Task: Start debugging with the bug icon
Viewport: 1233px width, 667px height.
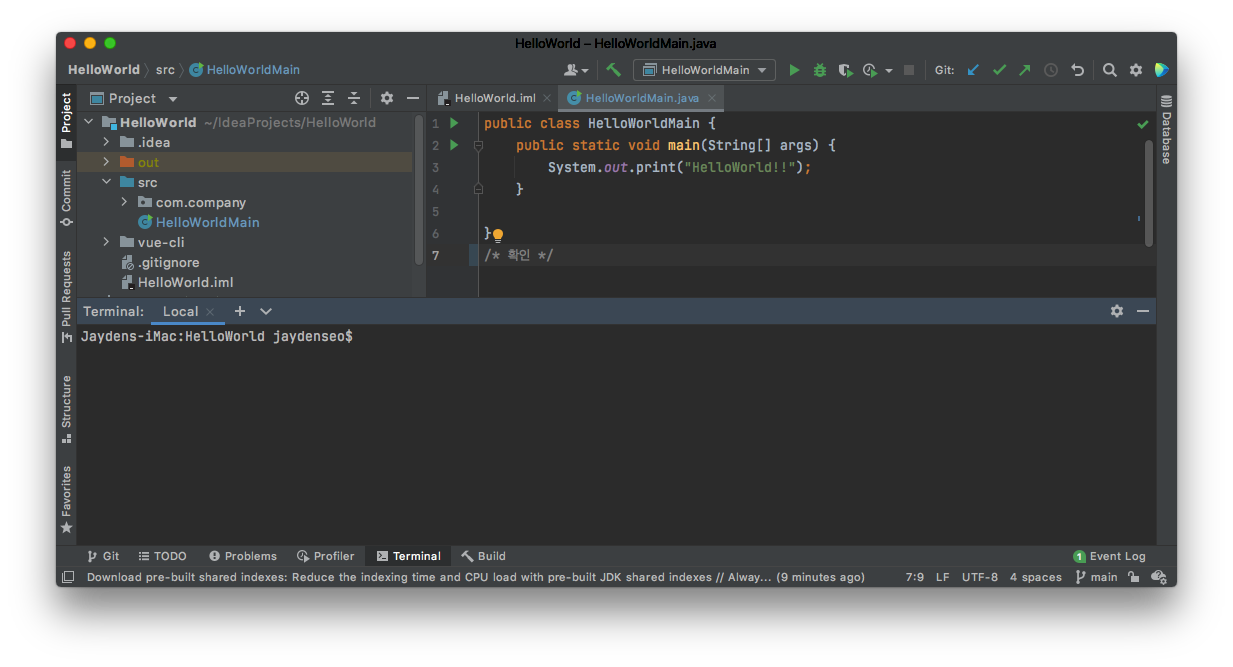Action: click(x=820, y=70)
